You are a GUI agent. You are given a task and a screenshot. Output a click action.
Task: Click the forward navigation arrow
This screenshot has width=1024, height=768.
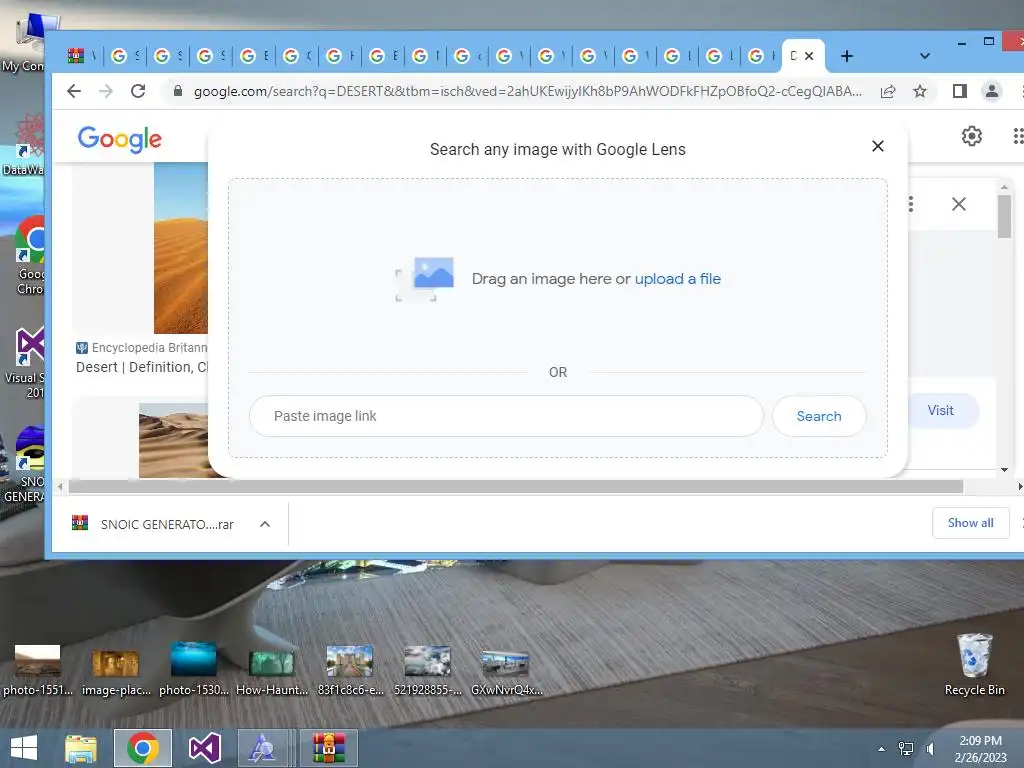[106, 91]
